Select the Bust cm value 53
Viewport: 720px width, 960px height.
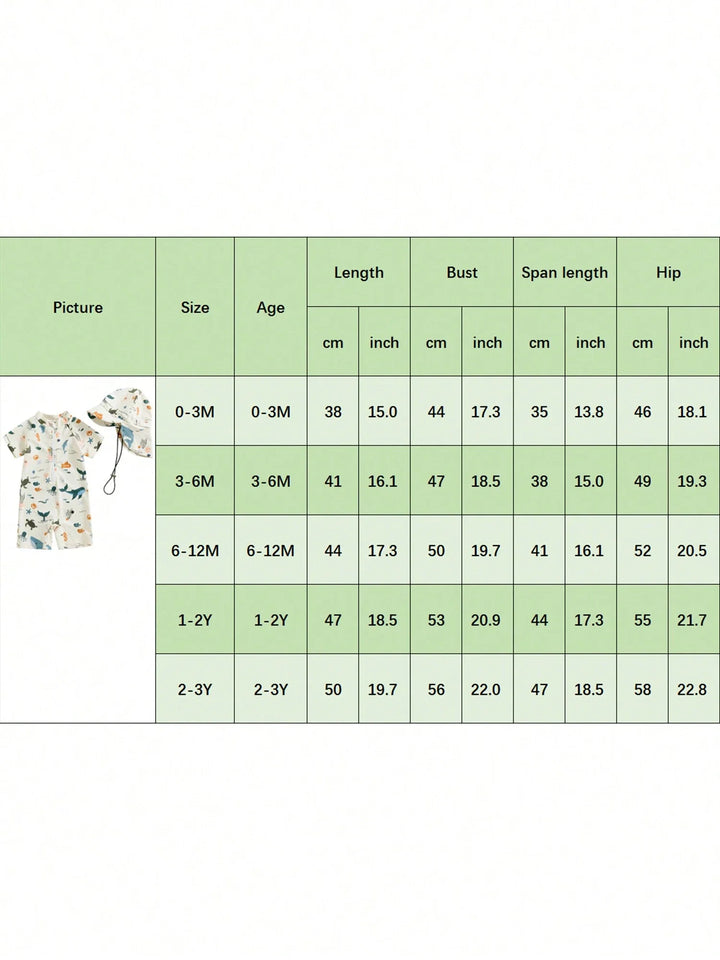[436, 620]
